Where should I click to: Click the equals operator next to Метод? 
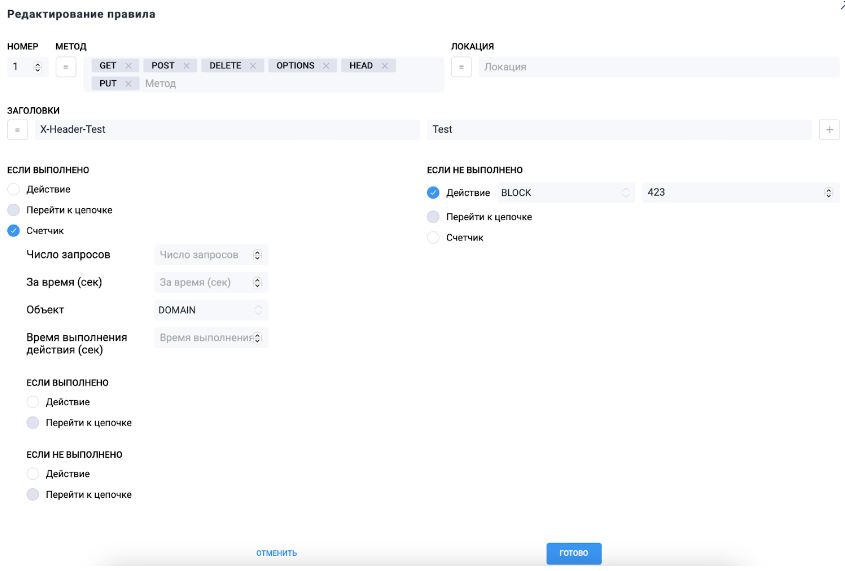tap(66, 67)
